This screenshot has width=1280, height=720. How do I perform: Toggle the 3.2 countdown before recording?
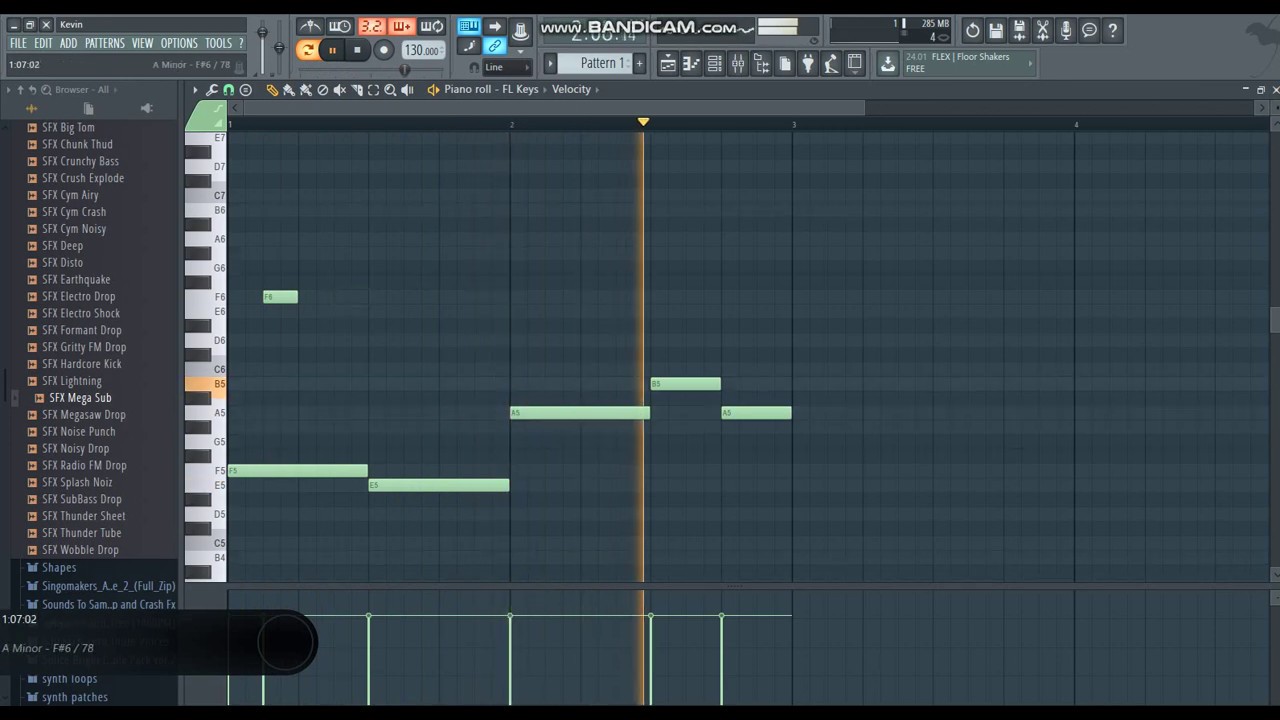point(372,26)
